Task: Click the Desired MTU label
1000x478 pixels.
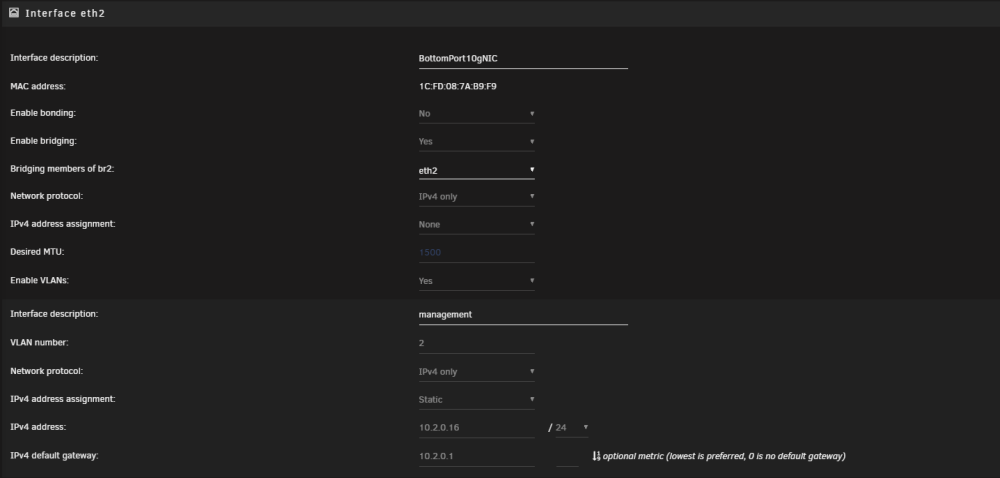Action: tap(37, 252)
